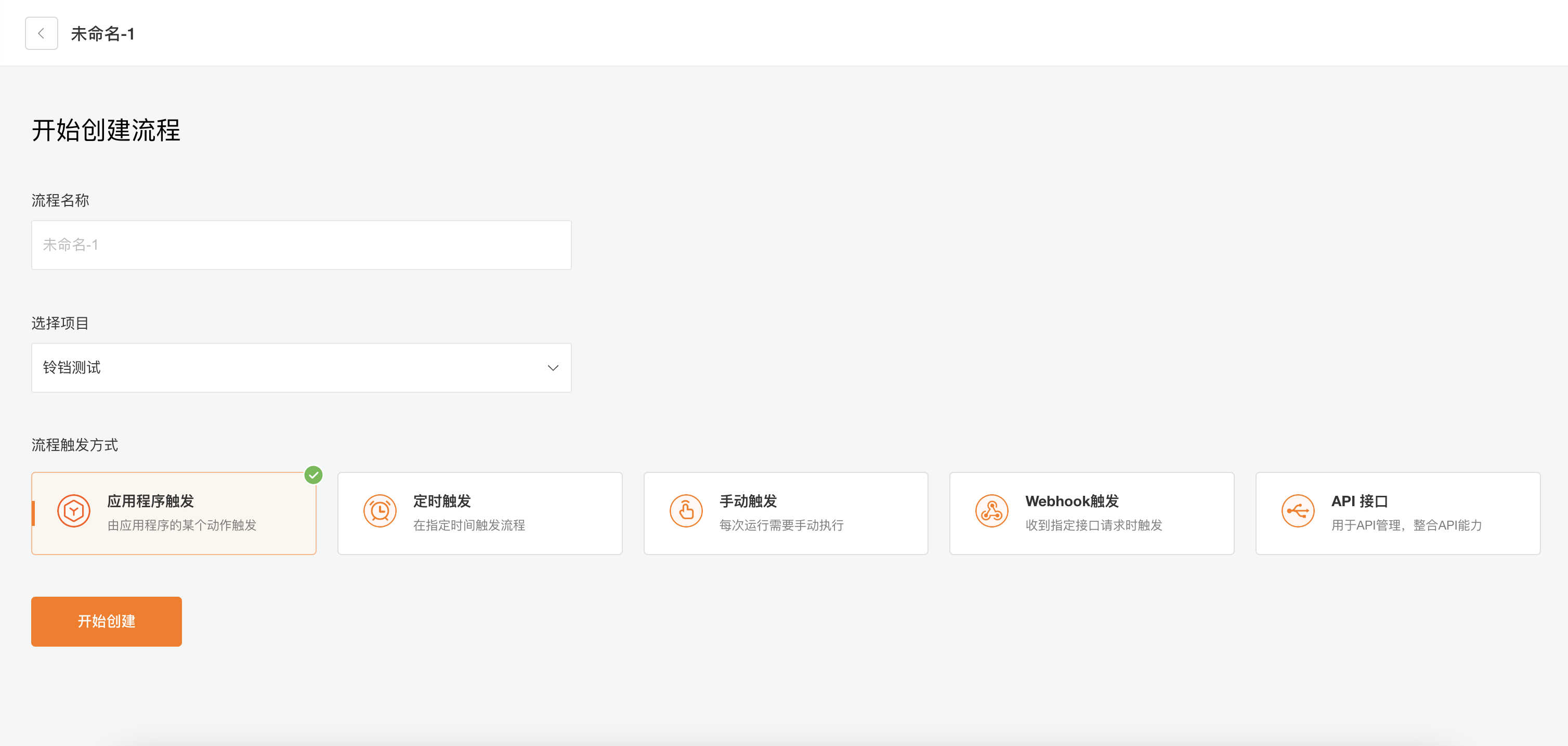This screenshot has width=1568, height=746.
Task: Choose the 定时触发 trigger option
Action: (x=480, y=513)
